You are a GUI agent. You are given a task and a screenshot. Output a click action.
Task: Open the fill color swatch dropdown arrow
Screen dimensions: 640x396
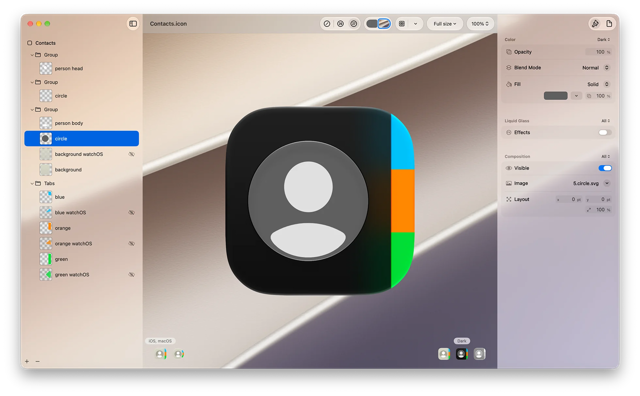(576, 96)
